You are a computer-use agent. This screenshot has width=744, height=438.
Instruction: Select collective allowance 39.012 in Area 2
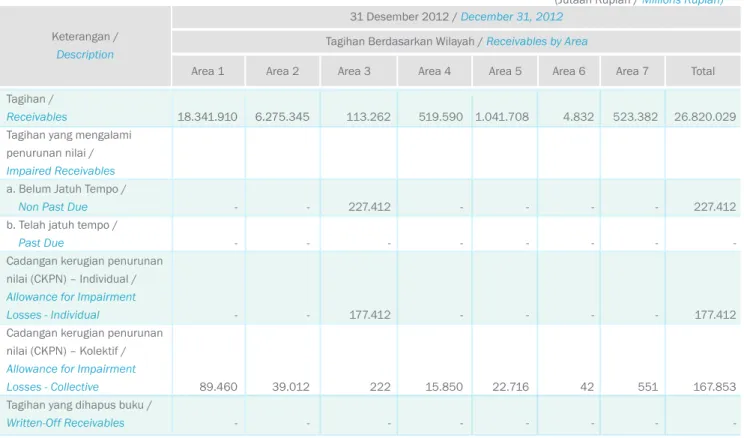click(x=290, y=387)
